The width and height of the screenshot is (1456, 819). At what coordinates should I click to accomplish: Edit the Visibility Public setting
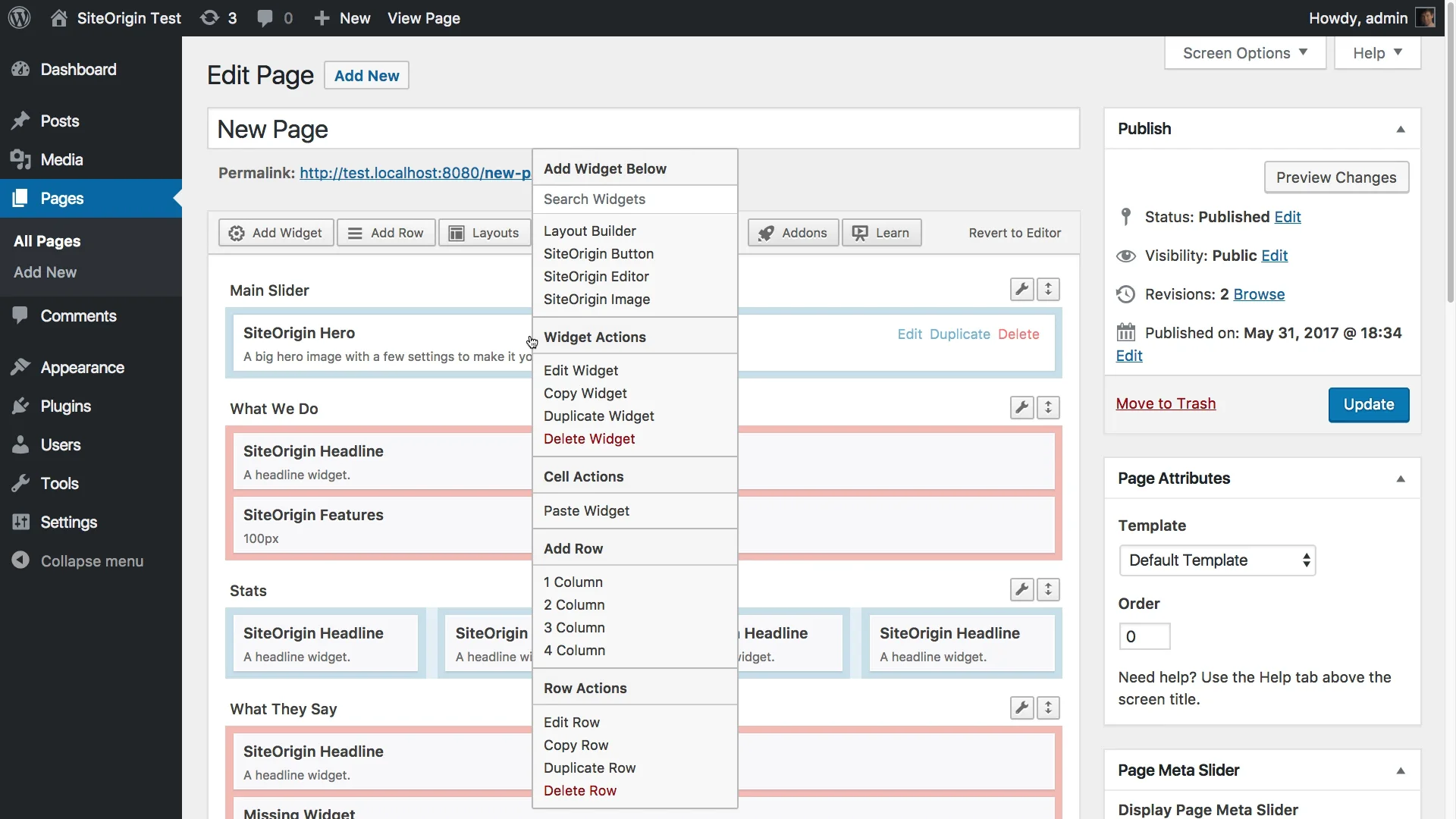coord(1274,256)
